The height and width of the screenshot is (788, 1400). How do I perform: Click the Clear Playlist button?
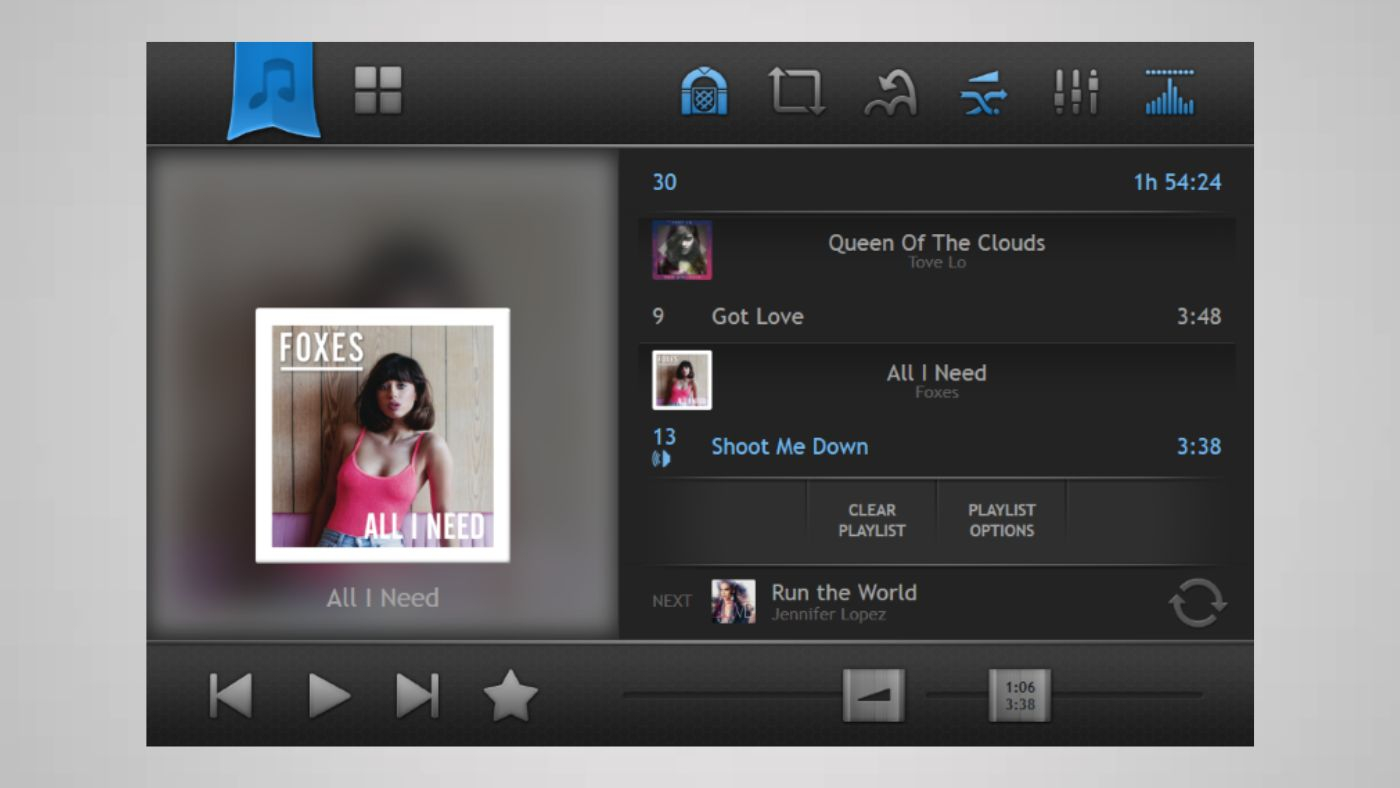pos(872,521)
